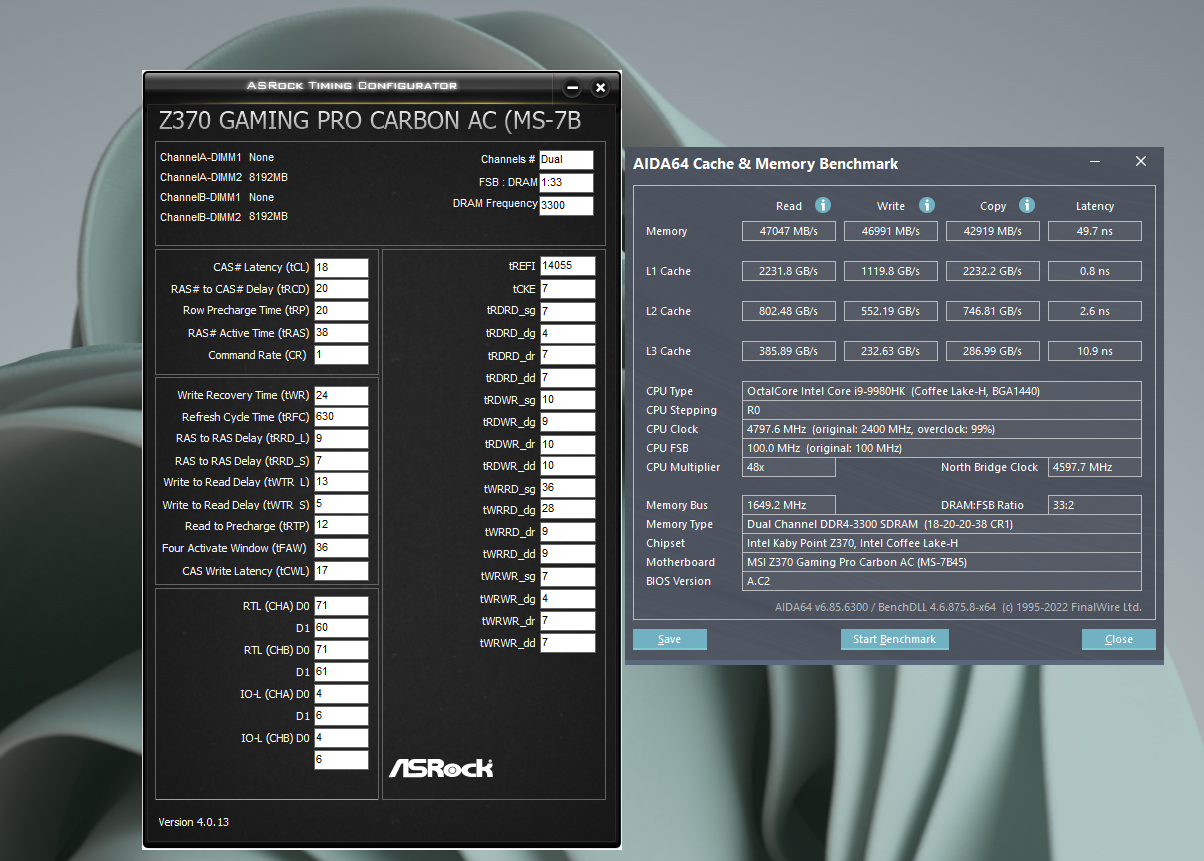
Task: Click the CPU Clock value 4797.6 MHz
Action: (942, 429)
